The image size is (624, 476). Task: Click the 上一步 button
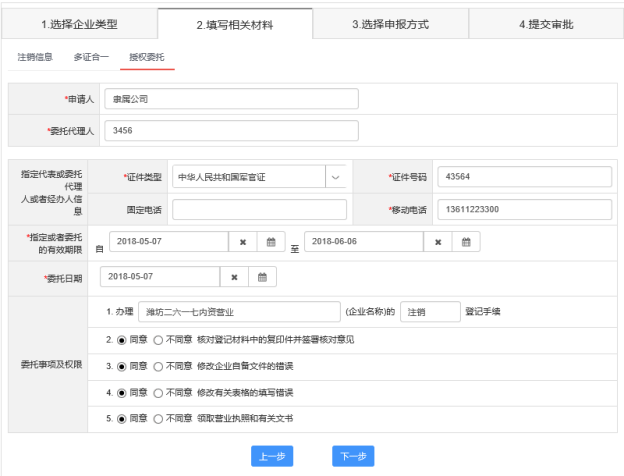coord(271,456)
